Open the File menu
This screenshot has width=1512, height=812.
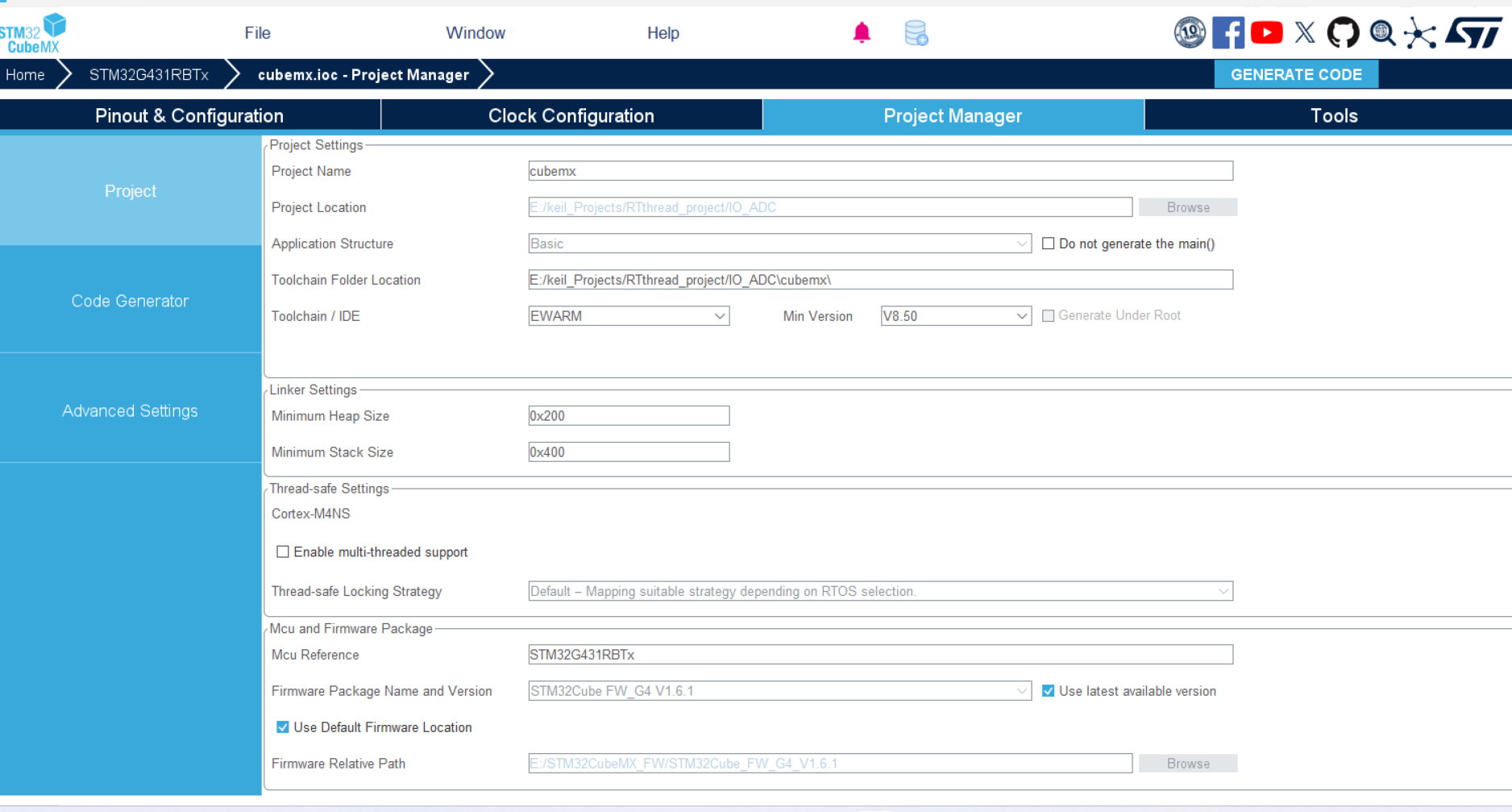coord(257,33)
